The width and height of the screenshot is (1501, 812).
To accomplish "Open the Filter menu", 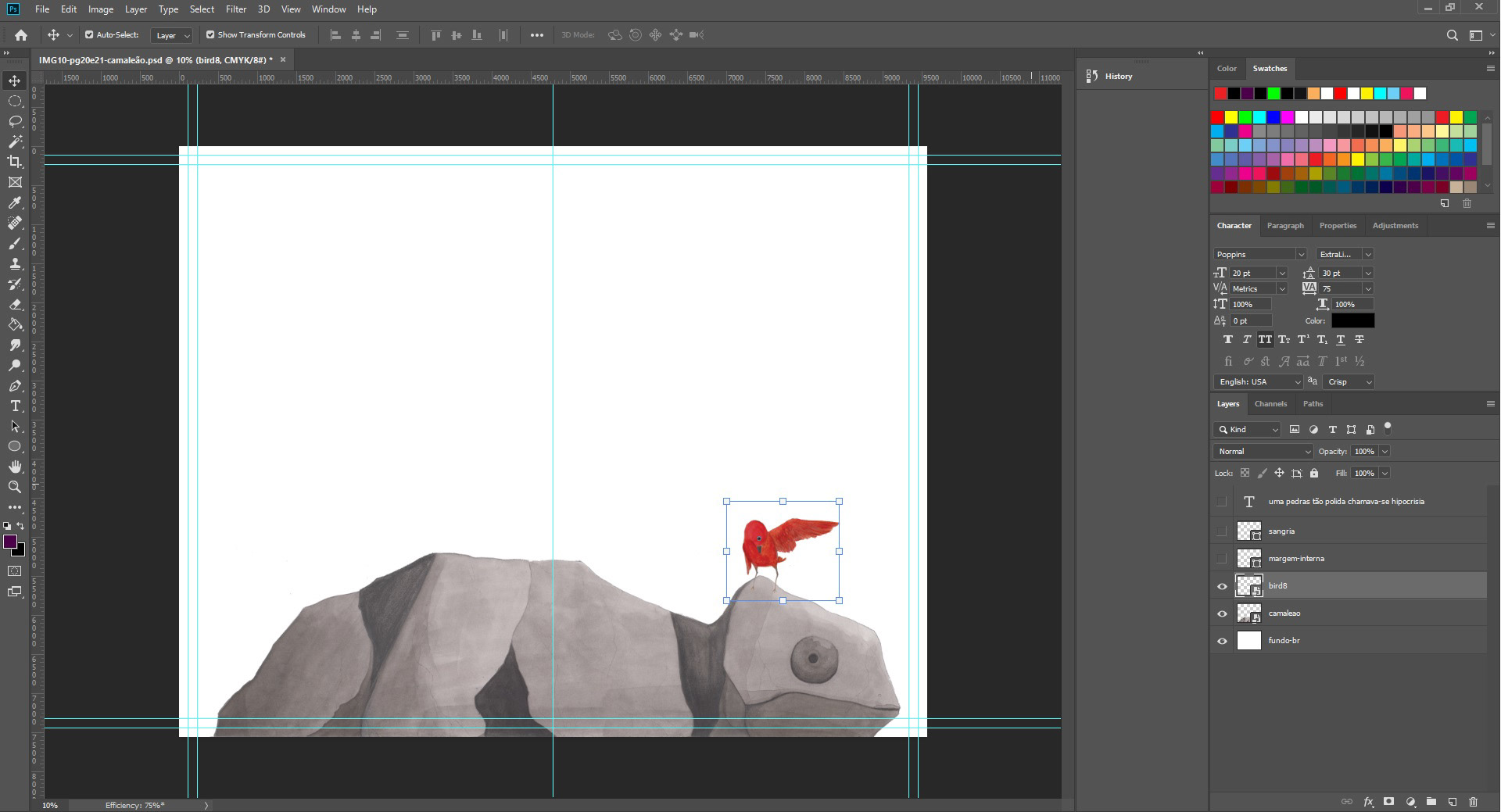I will coord(235,9).
